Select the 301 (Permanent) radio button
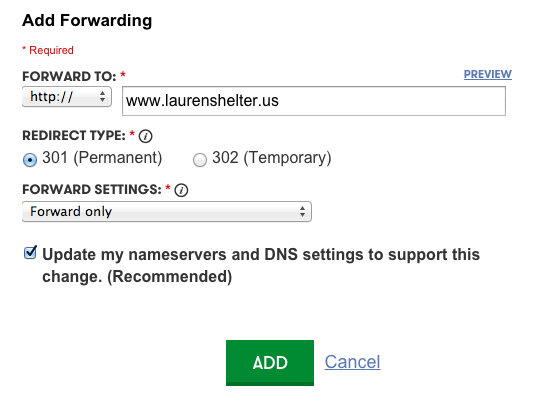Screen dimensions: 541x404 coord(30,160)
